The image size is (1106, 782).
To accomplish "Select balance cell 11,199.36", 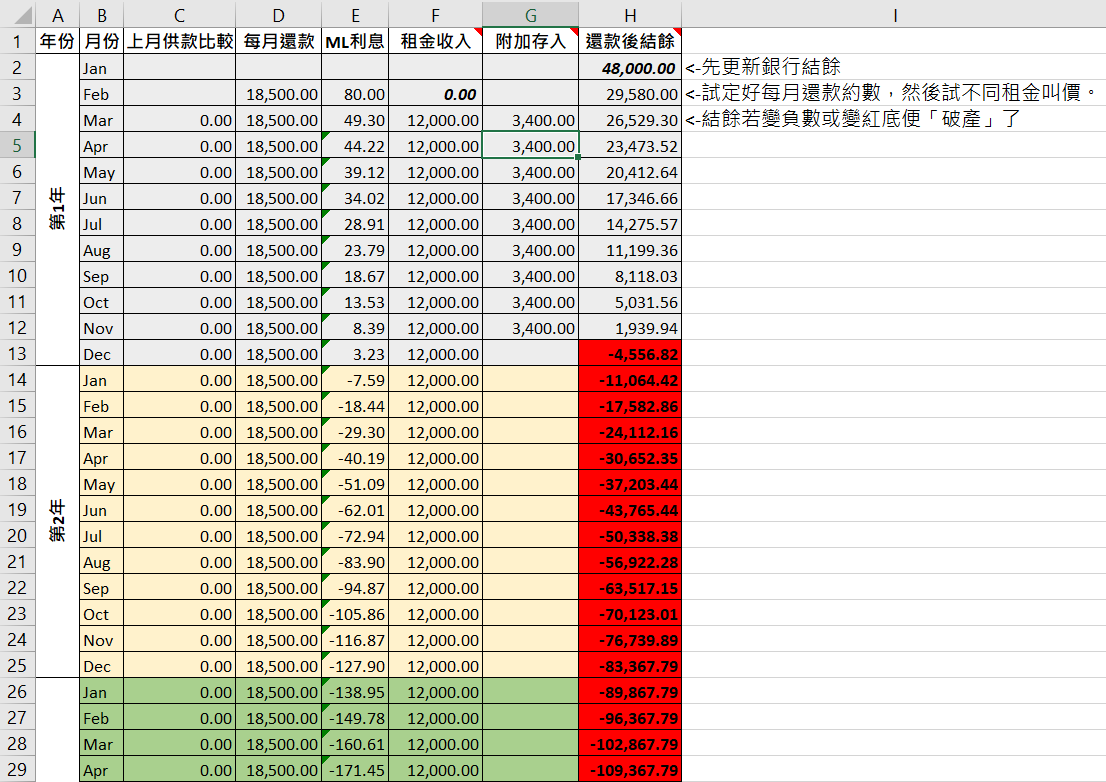I will click(630, 250).
